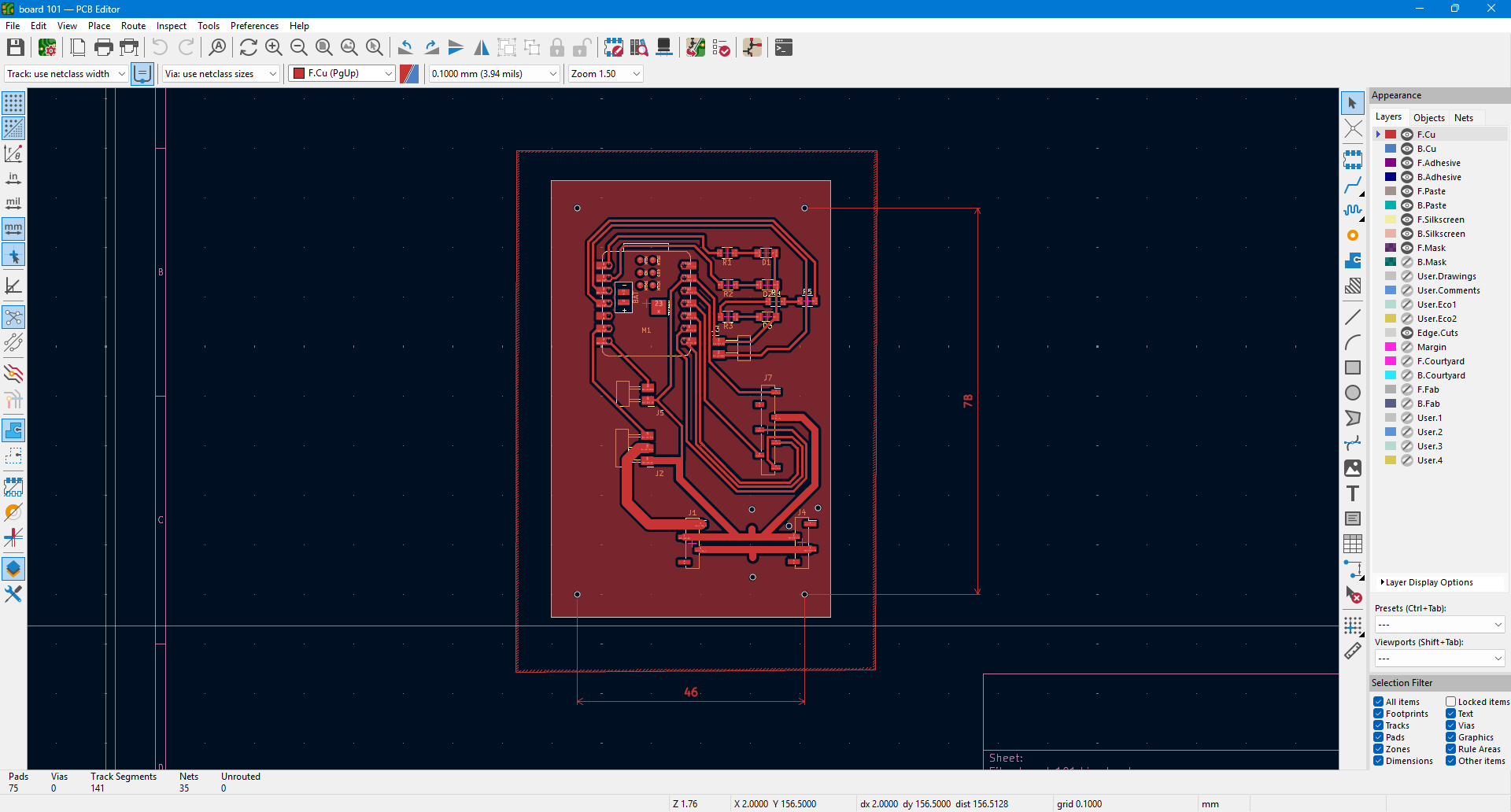Activate the Delete tool

[1353, 595]
